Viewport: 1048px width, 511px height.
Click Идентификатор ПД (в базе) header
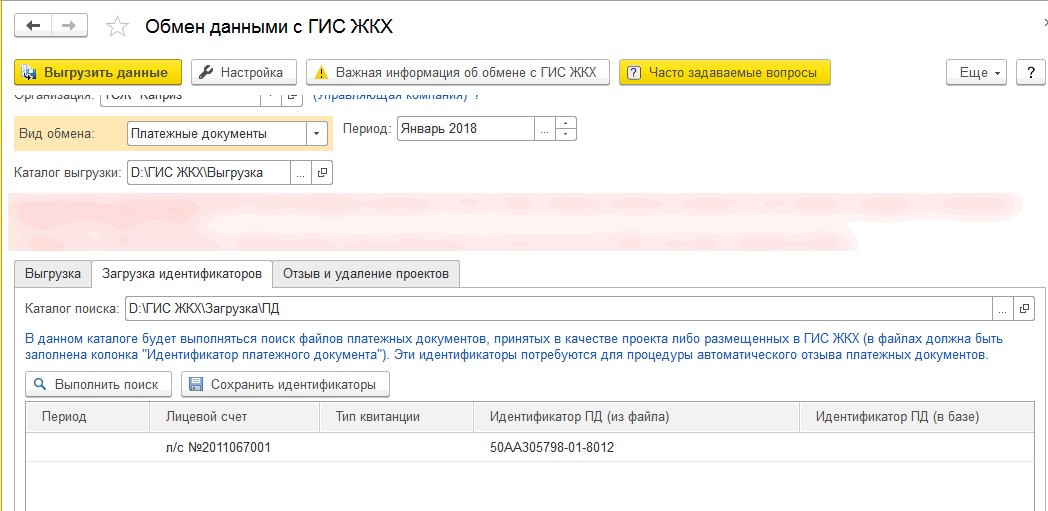(918, 417)
